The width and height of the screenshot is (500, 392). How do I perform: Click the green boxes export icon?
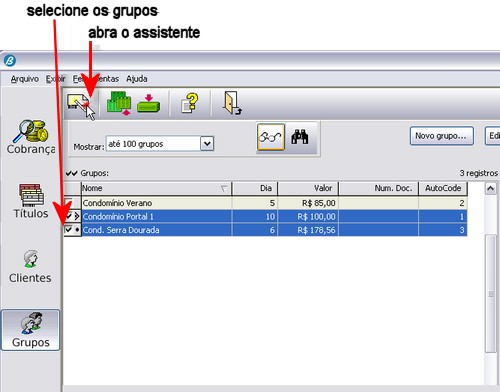(119, 103)
